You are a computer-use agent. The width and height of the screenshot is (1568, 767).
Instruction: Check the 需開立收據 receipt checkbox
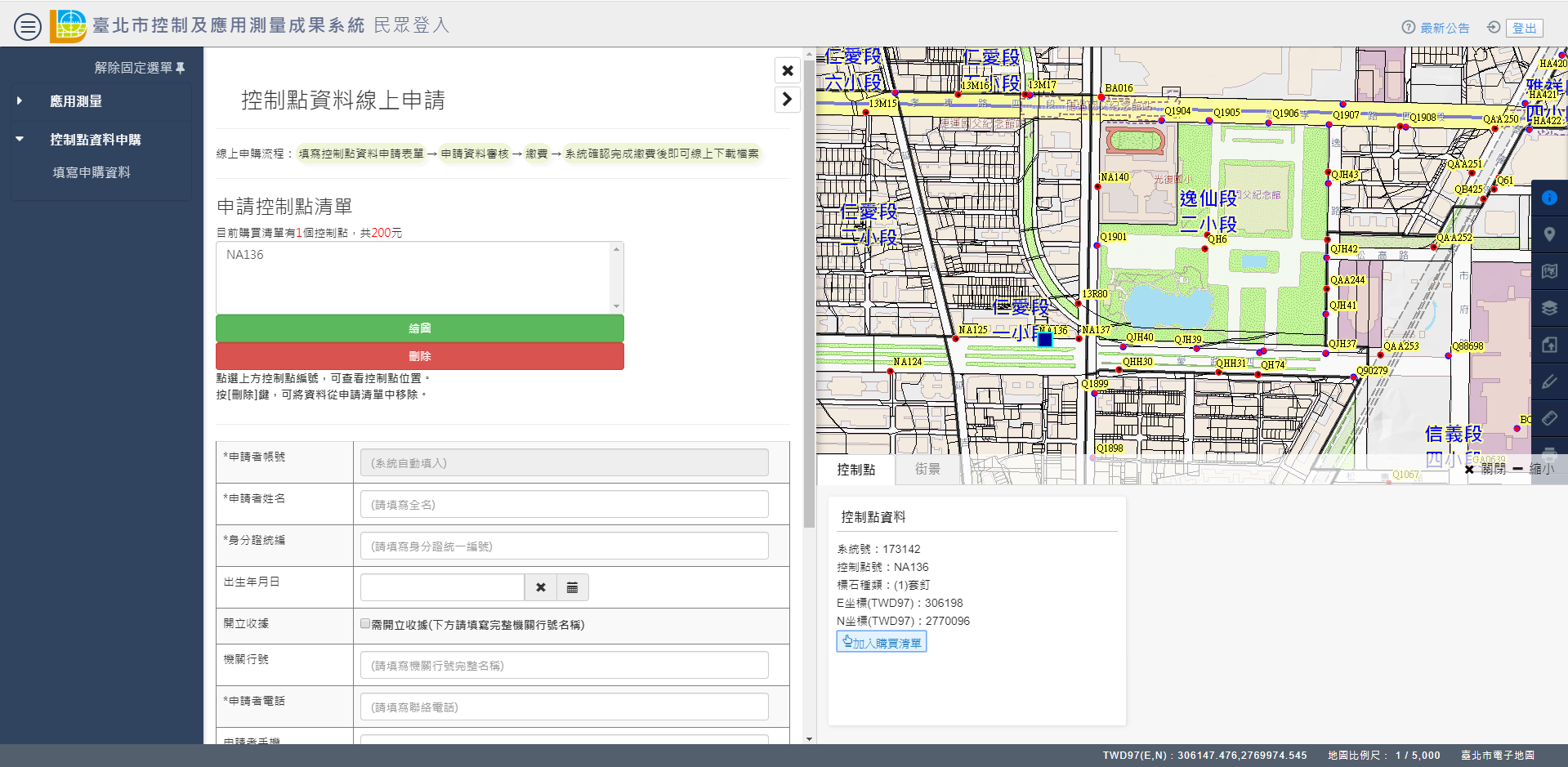pyautogui.click(x=365, y=624)
